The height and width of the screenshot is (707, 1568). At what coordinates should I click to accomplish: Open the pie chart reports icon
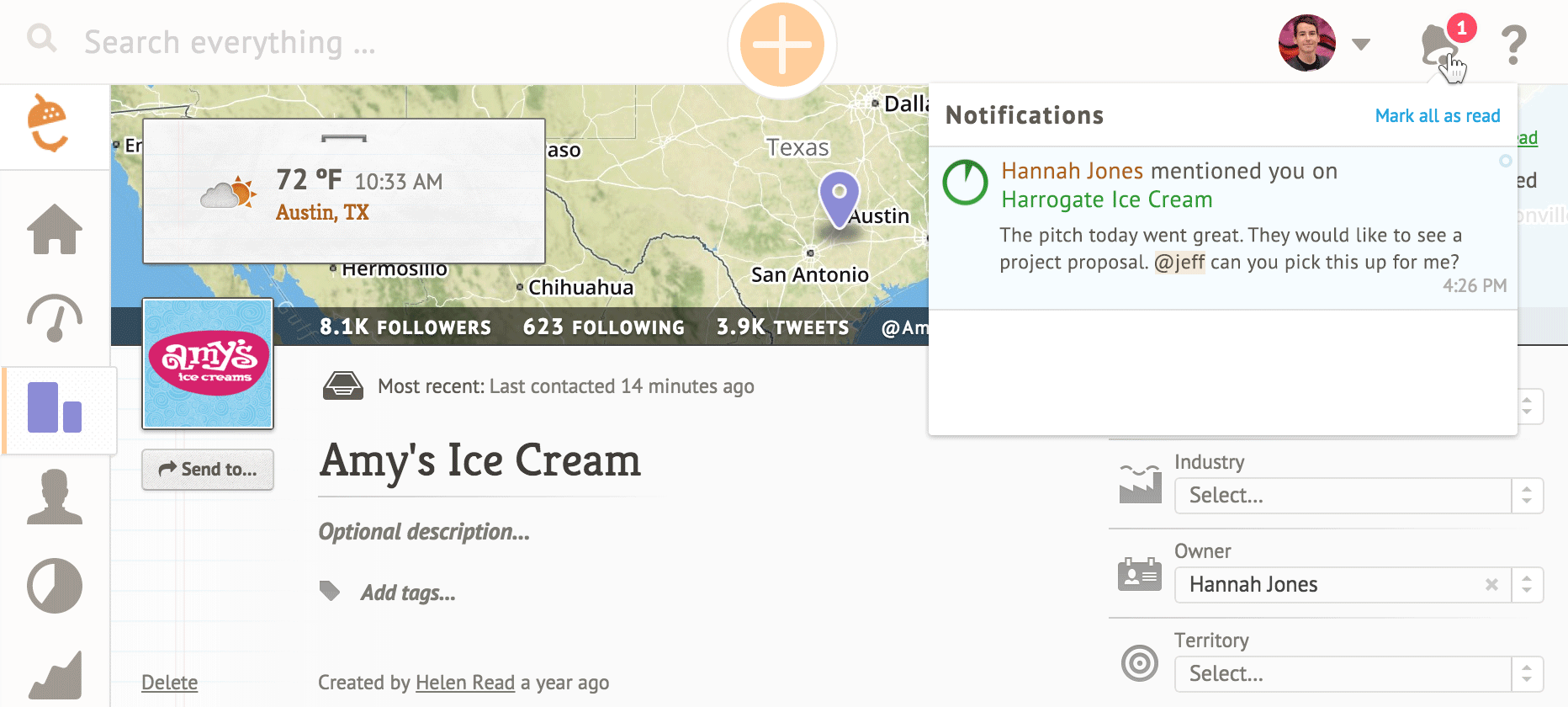pos(55,586)
